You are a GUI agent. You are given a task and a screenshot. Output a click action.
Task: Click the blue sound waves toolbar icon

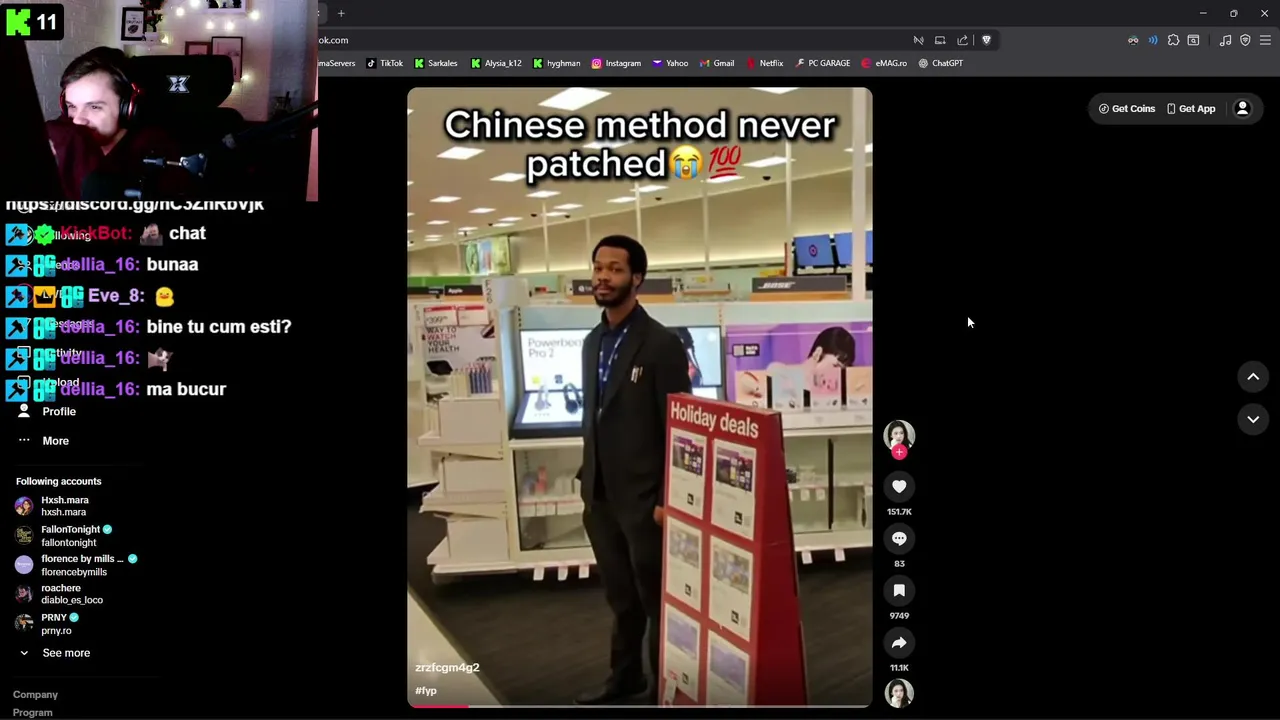pyautogui.click(x=1153, y=40)
